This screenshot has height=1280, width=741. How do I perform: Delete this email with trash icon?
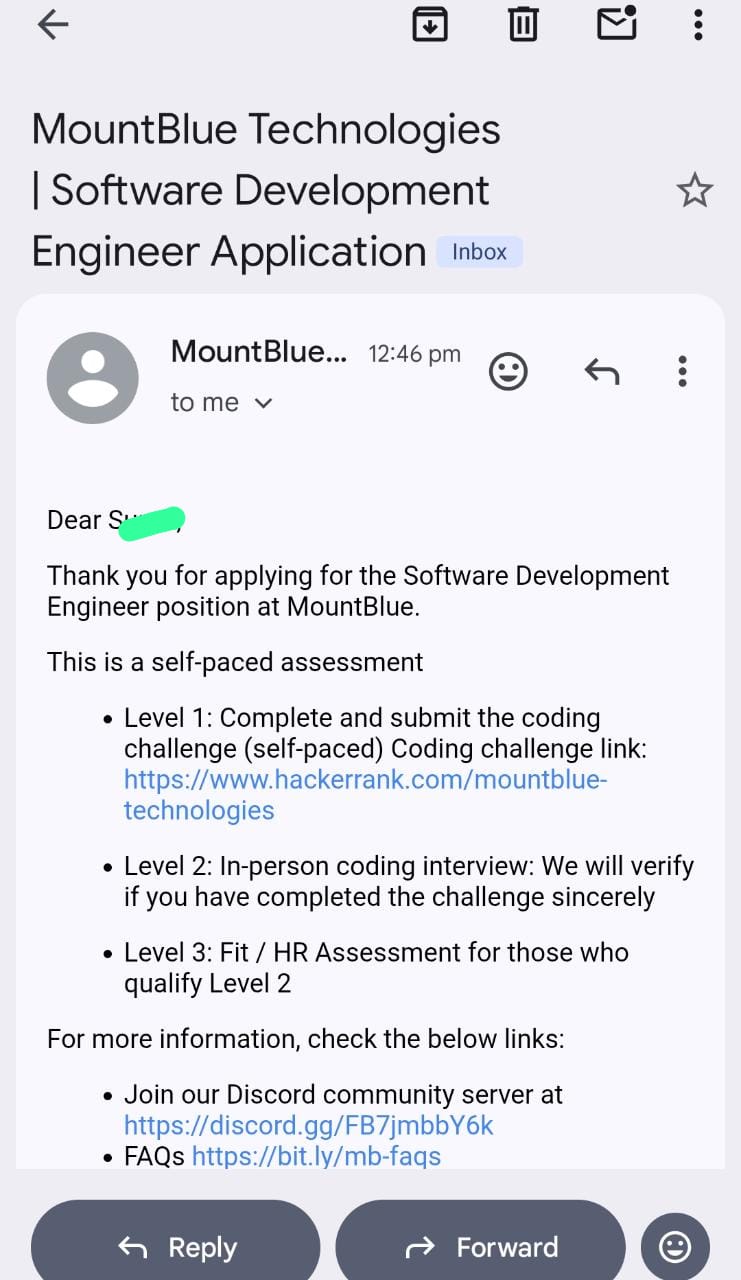click(x=523, y=24)
